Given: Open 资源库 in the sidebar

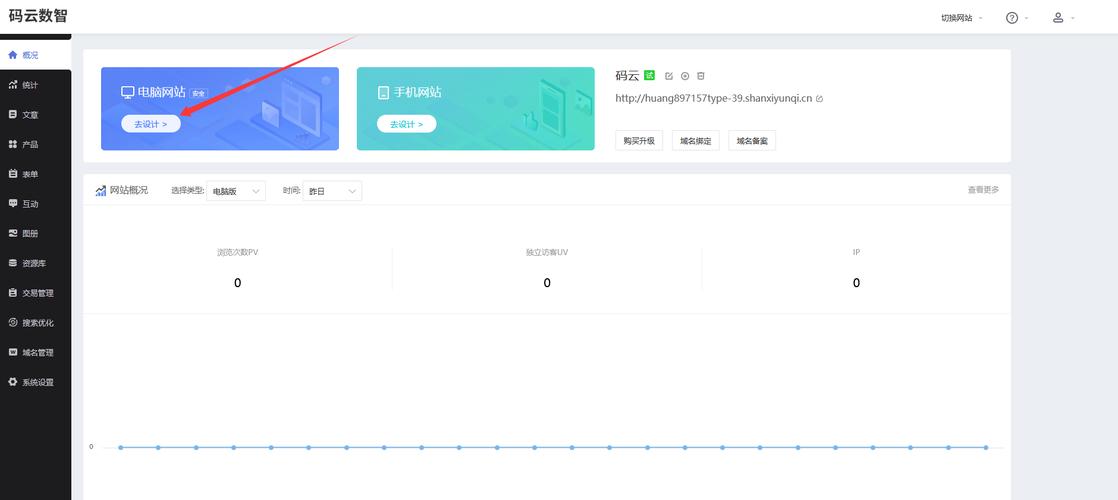Looking at the screenshot, I should [33, 263].
